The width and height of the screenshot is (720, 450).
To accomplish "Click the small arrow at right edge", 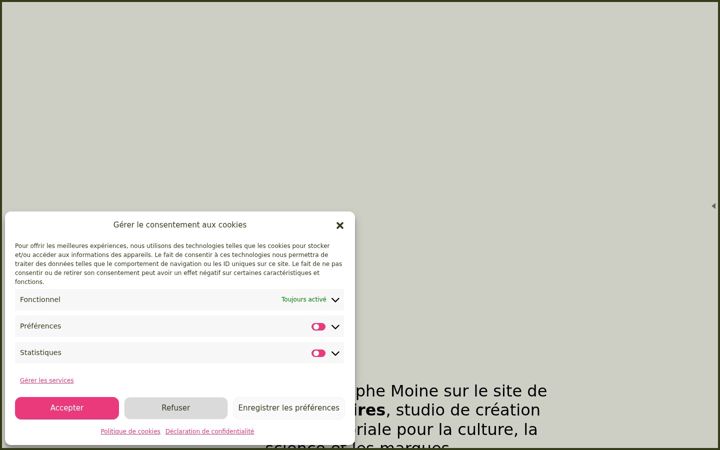I will [x=714, y=206].
